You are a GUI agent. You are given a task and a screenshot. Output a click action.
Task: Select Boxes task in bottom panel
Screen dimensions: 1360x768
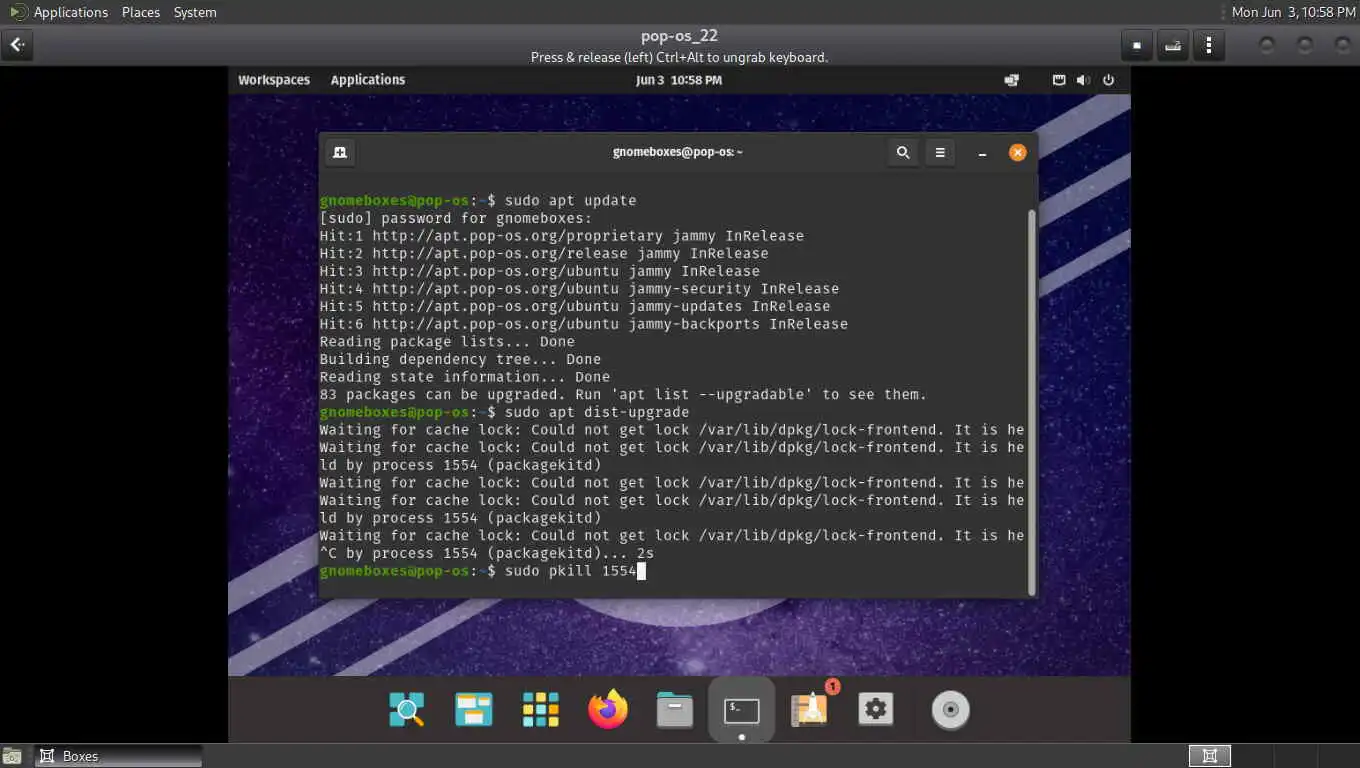pyautogui.click(x=119, y=756)
